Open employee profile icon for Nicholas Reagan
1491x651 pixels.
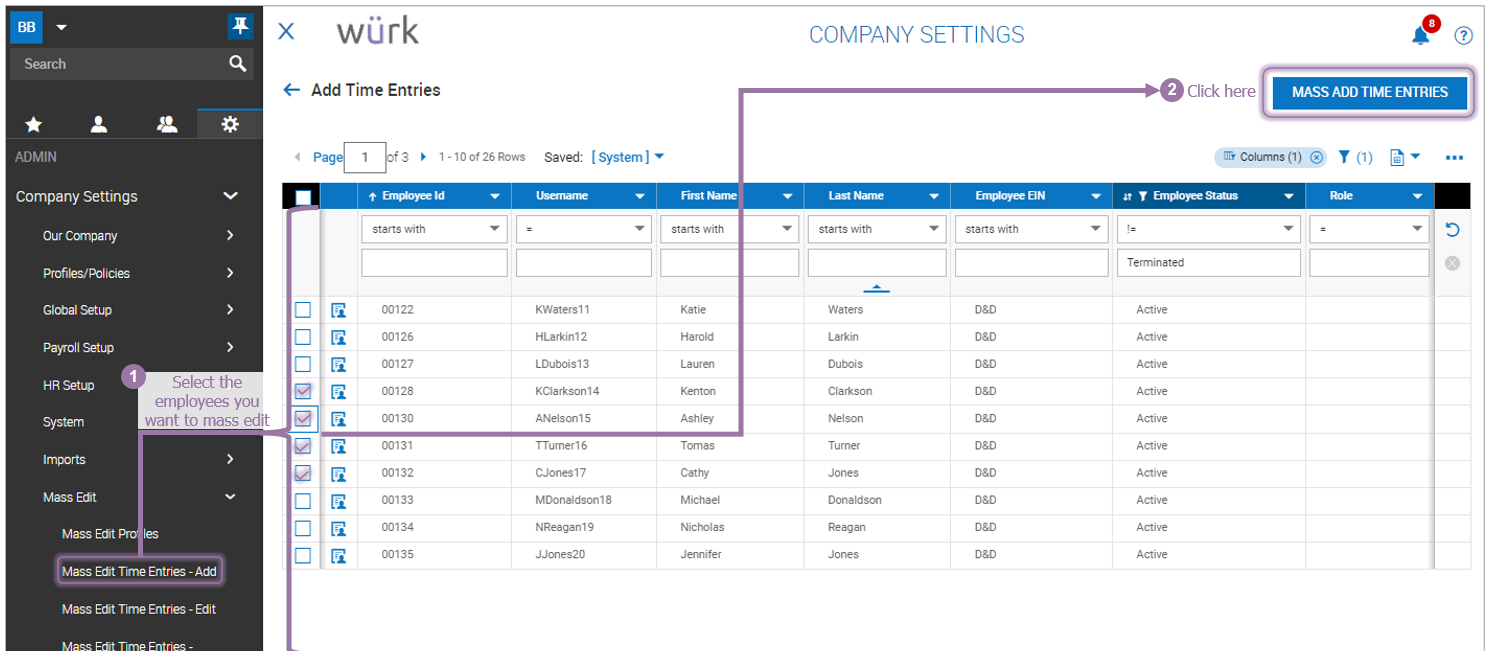[x=338, y=527]
